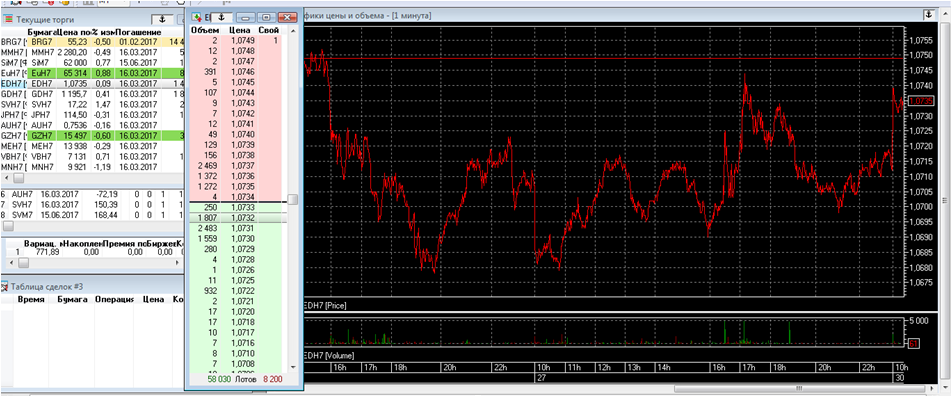The height and width of the screenshot is (397, 952).
Task: Click the order book window's title icon
Action: pyautogui.click(x=197, y=17)
